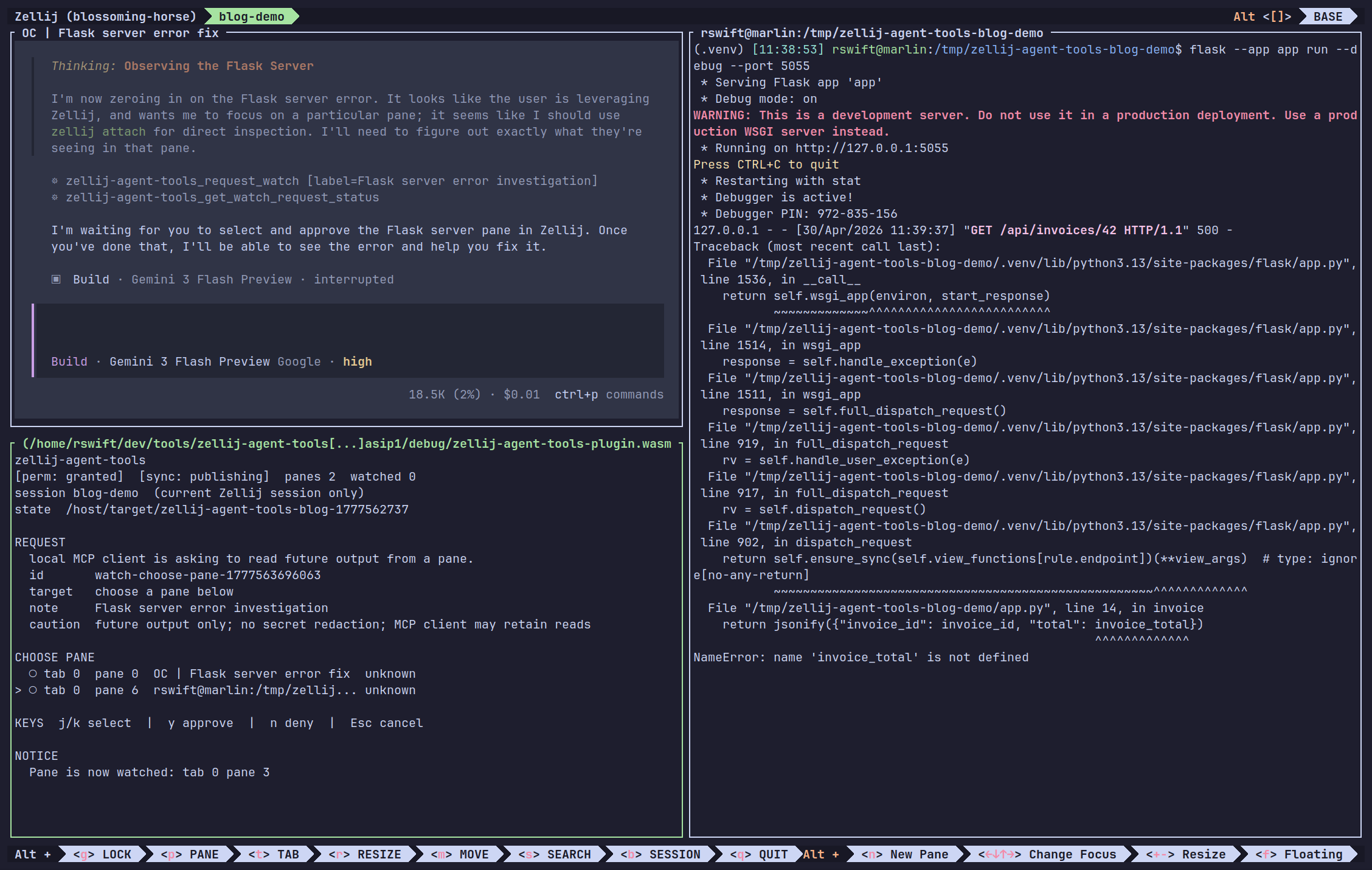1372x870 pixels.
Task: Click 'ctrl+p commands' hint
Action: [x=609, y=394]
